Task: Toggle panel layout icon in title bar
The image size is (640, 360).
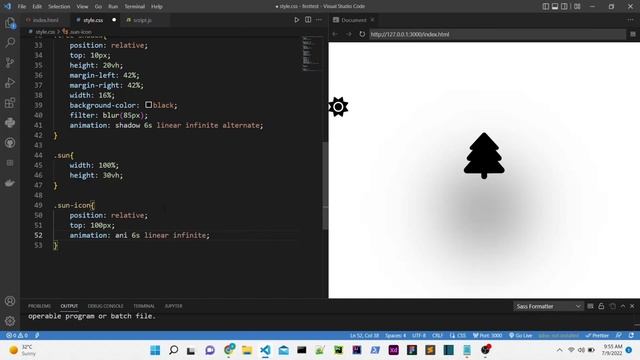Action: pyautogui.click(x=555, y=7)
